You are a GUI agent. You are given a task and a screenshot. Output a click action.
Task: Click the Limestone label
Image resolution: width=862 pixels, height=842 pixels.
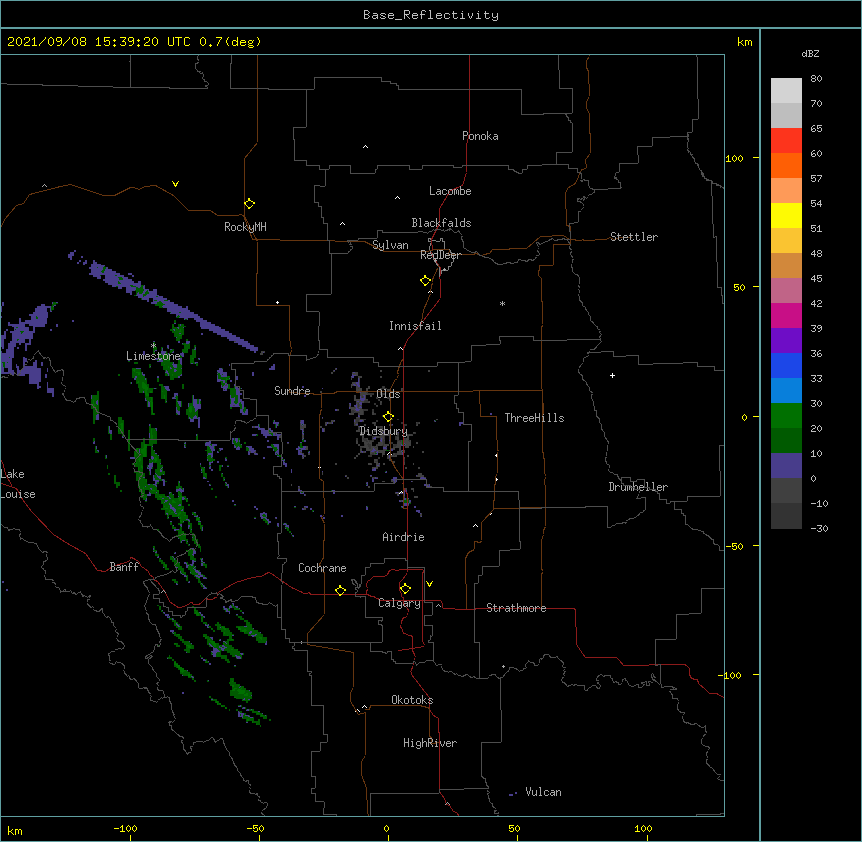[153, 356]
